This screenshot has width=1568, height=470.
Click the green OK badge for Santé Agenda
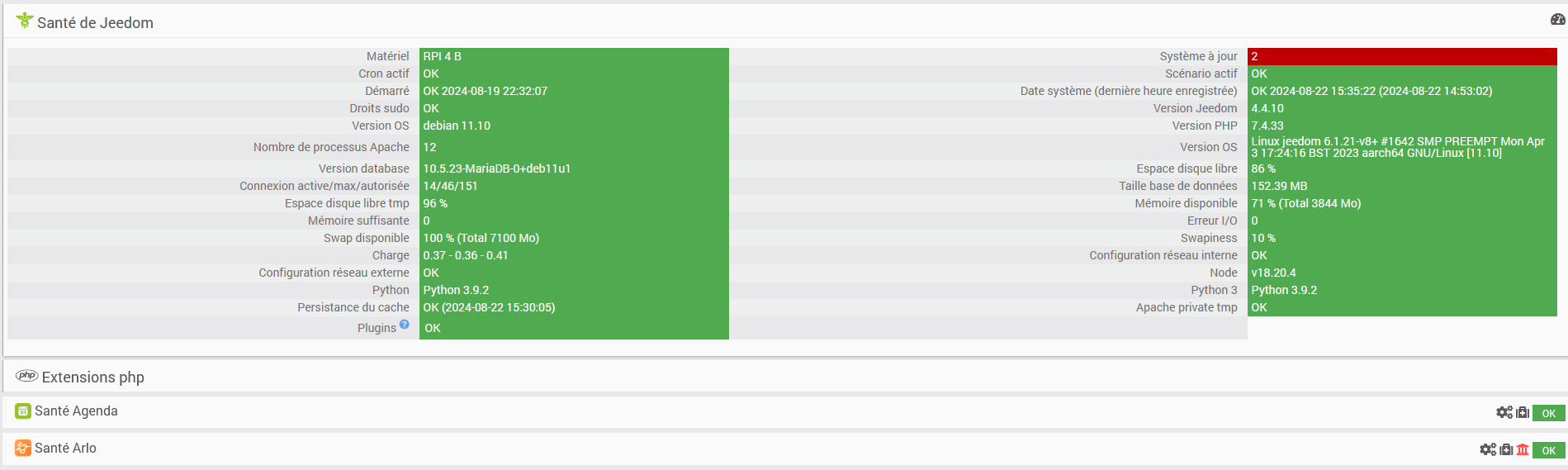pos(1548,413)
